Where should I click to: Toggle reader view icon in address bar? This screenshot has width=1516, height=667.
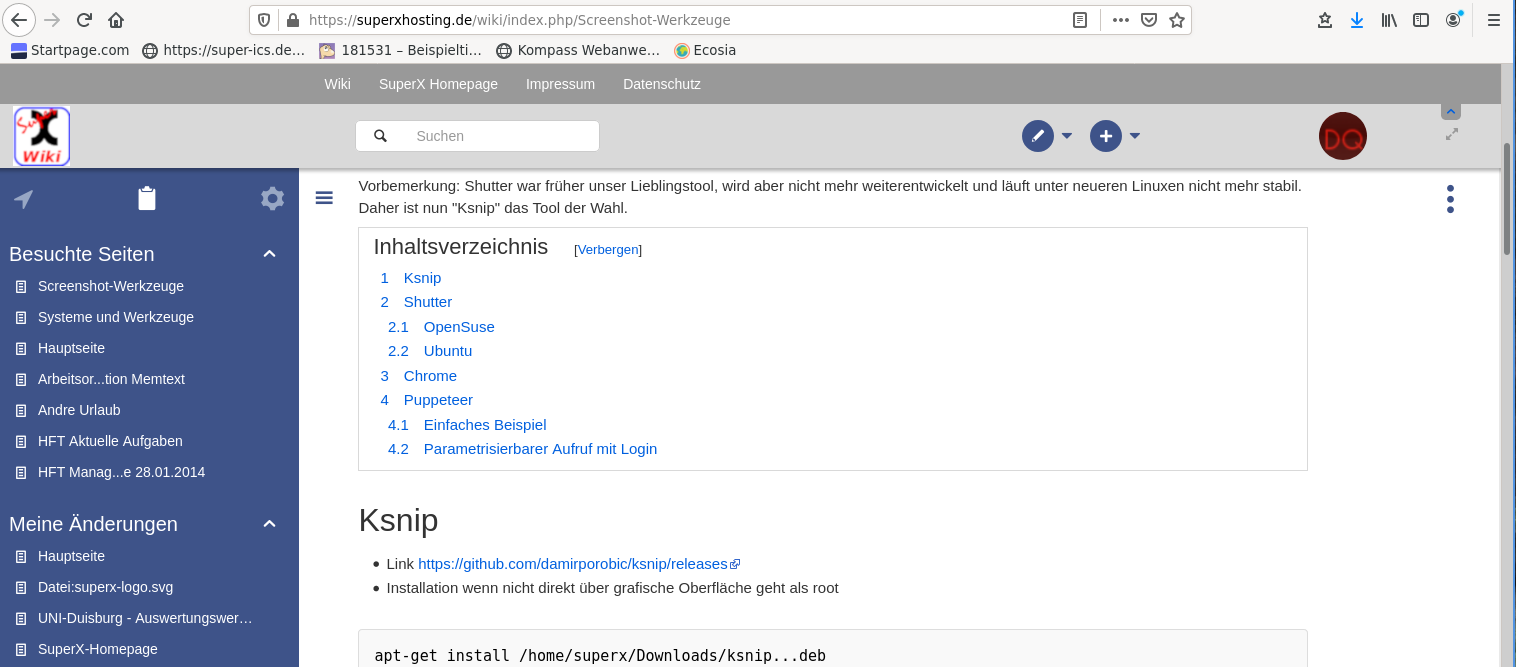[1080, 20]
